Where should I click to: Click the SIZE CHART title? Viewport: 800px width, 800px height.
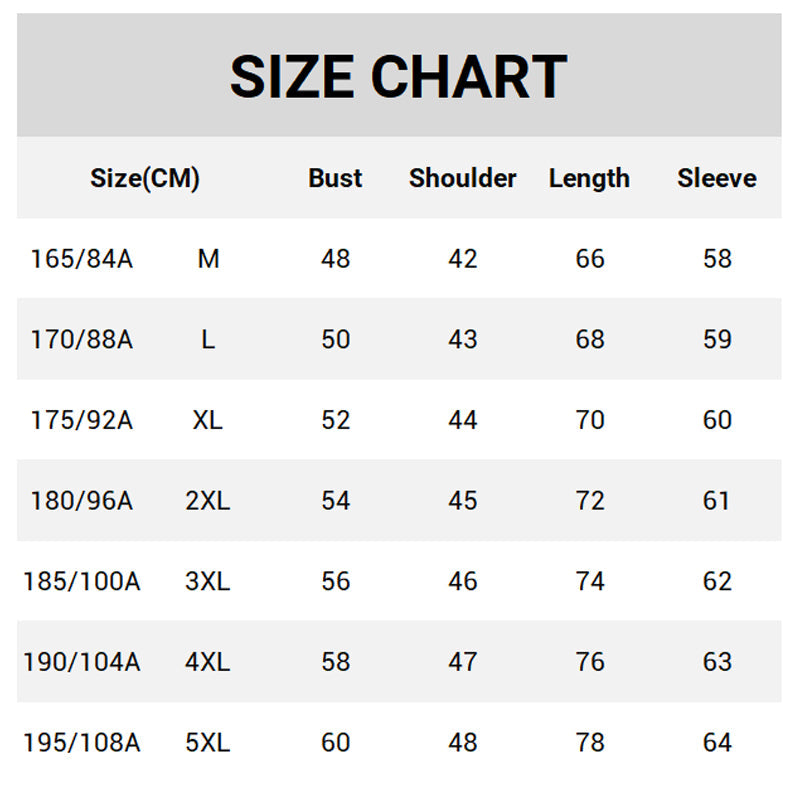pos(398,77)
